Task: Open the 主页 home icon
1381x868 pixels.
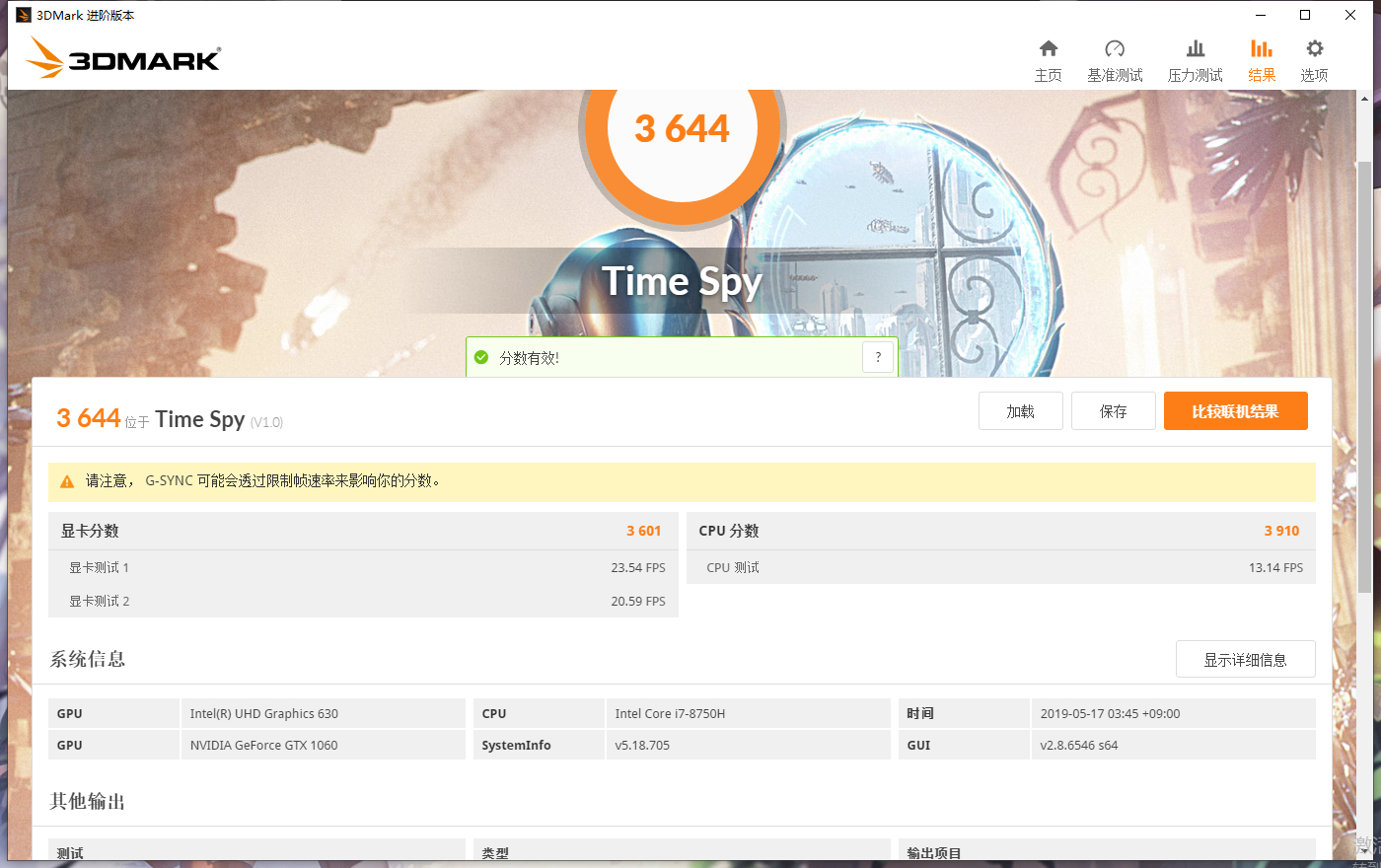Action: (x=1049, y=48)
